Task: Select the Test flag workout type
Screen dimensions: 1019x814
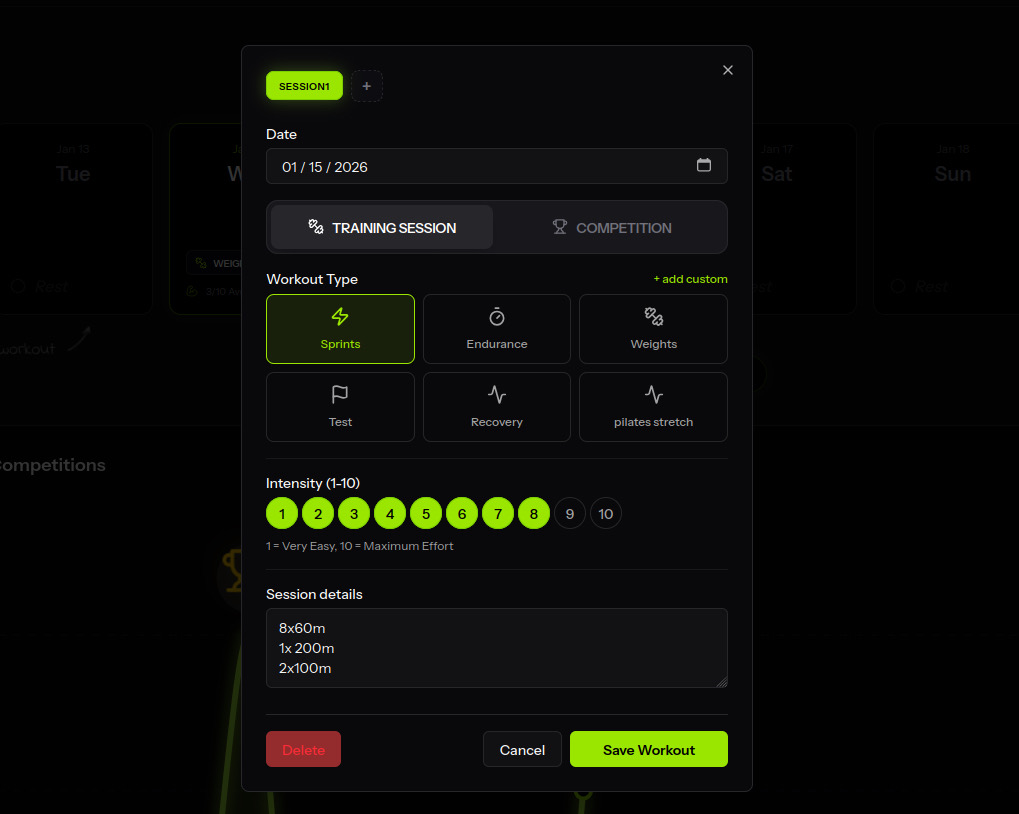Action: pos(340,407)
